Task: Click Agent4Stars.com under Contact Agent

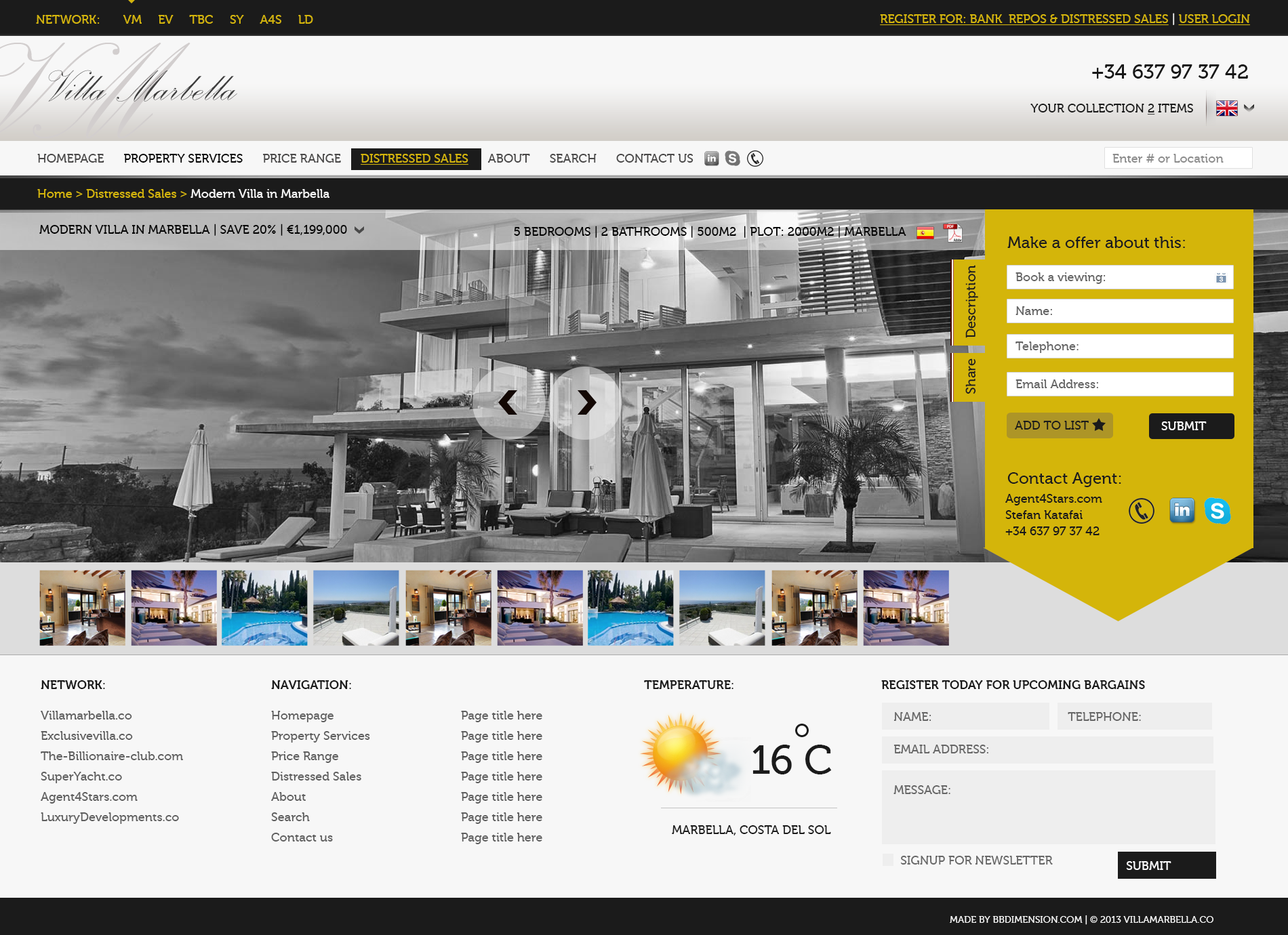Action: (1053, 499)
